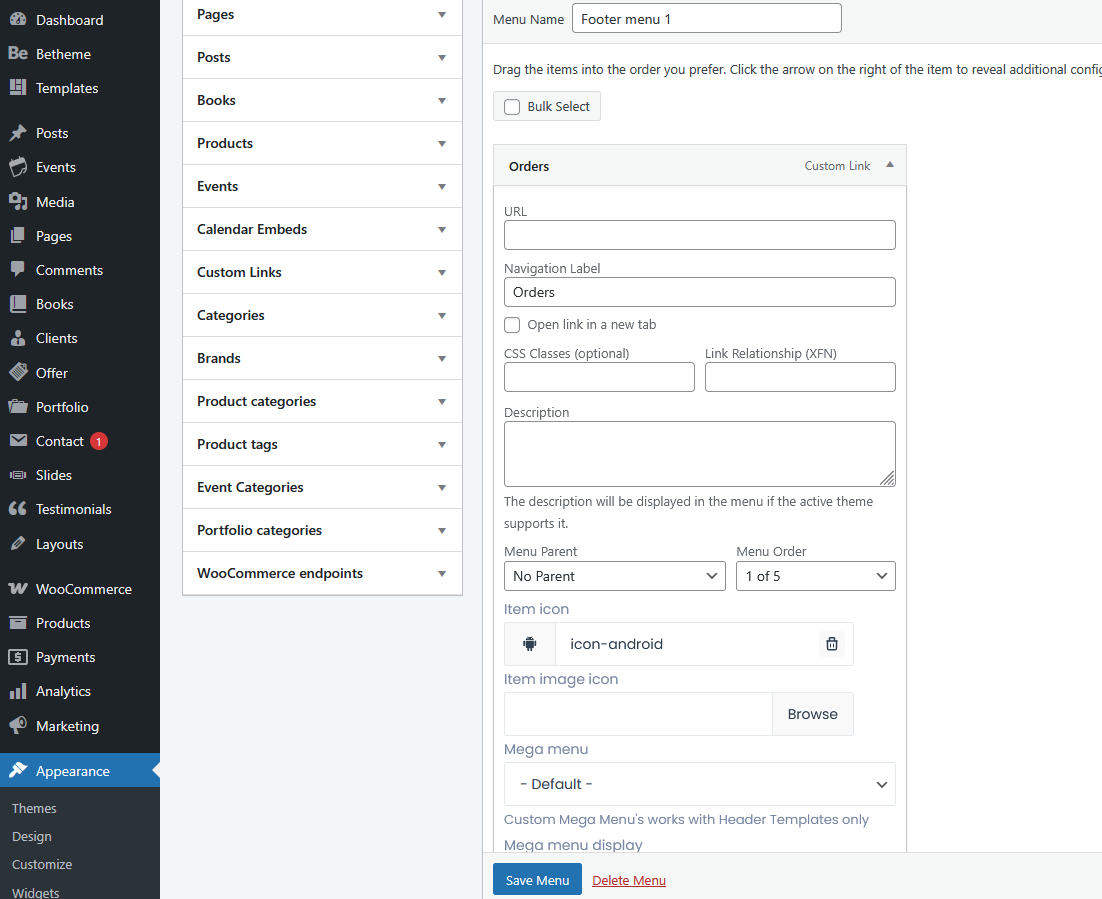Click the android item icon preview
This screenshot has width=1102, height=899.
[x=530, y=644]
